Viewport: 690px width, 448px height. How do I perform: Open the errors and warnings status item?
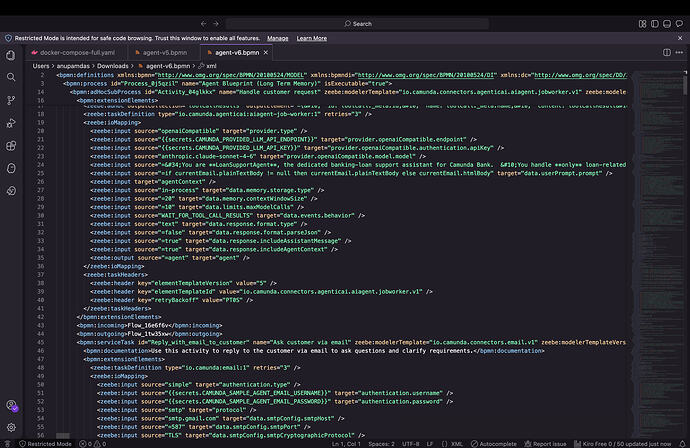(x=93, y=444)
